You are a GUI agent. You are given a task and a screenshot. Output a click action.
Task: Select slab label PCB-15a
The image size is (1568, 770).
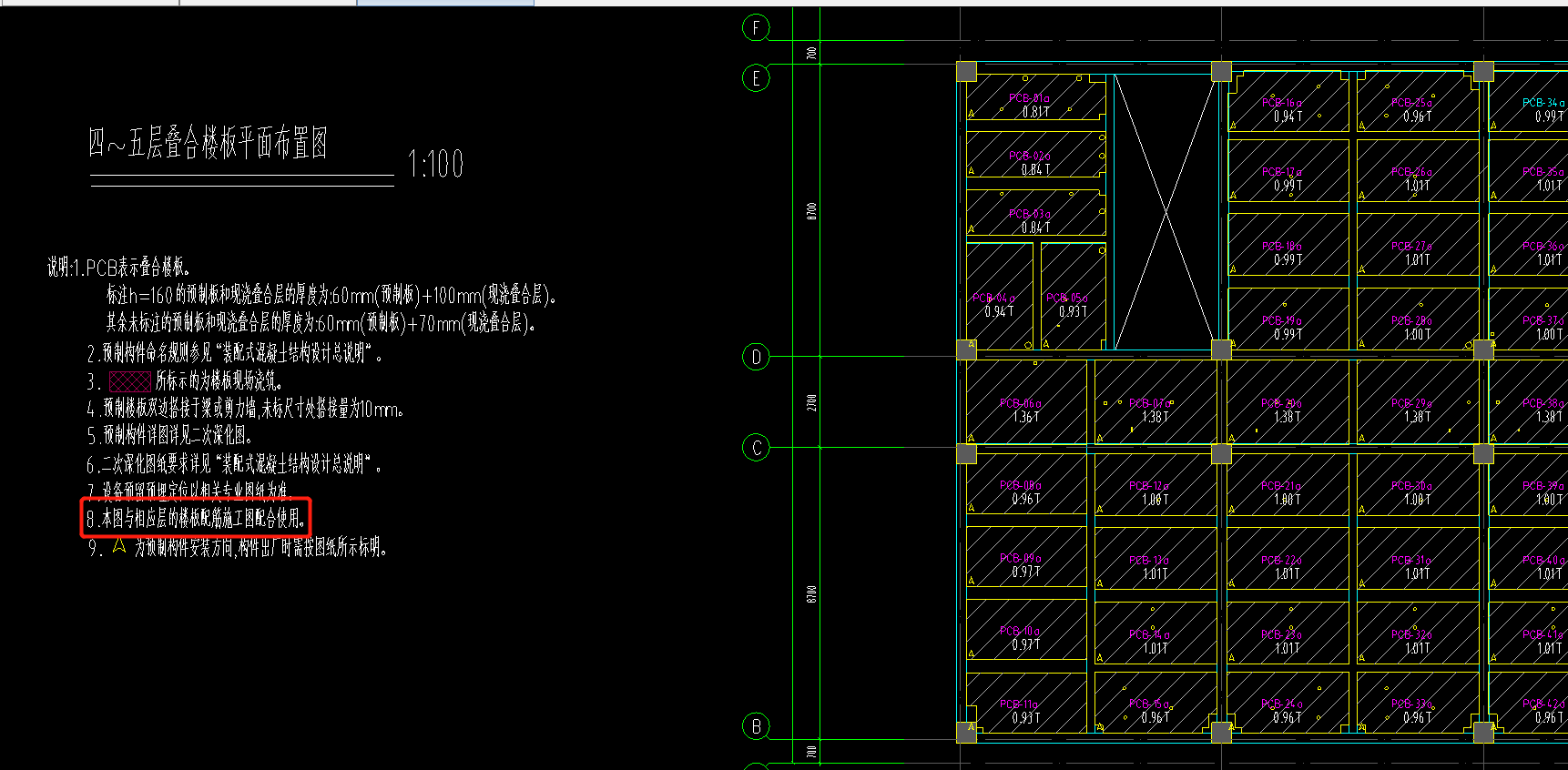[1149, 704]
